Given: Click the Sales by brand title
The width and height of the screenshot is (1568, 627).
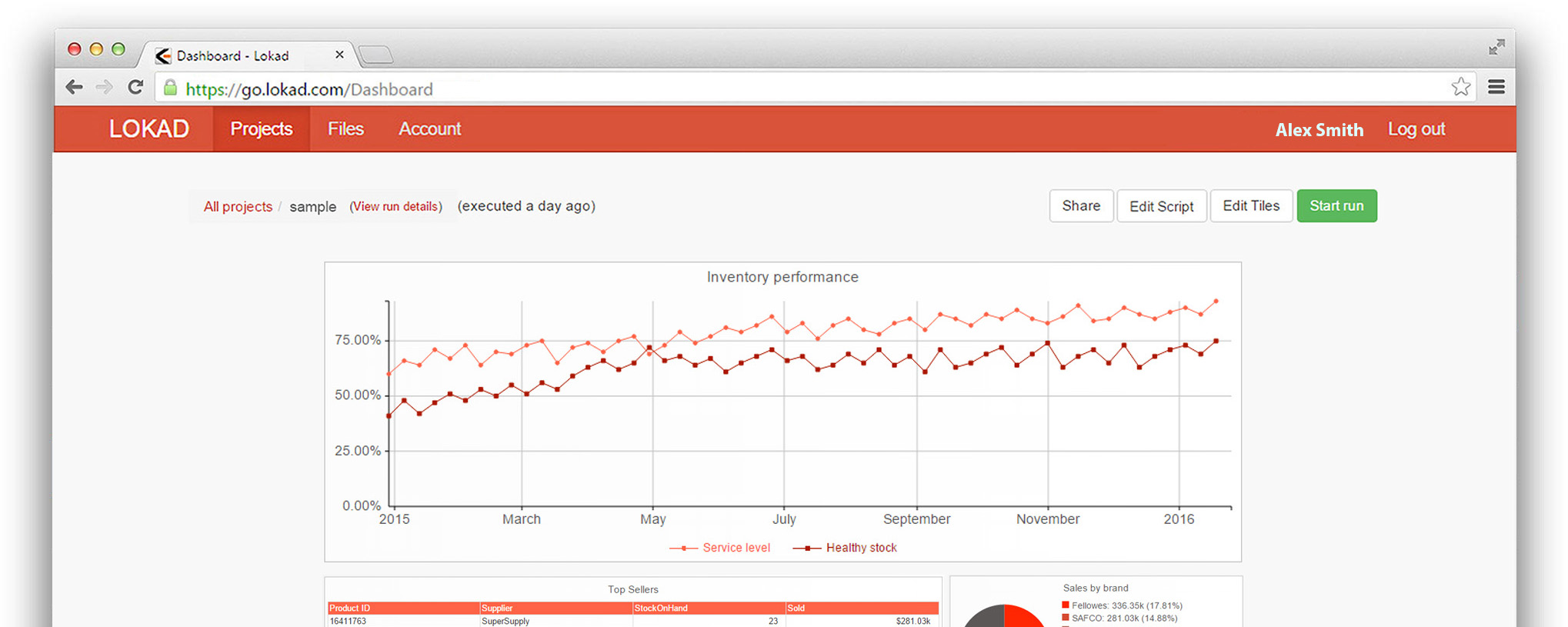Looking at the screenshot, I should coord(1096,588).
